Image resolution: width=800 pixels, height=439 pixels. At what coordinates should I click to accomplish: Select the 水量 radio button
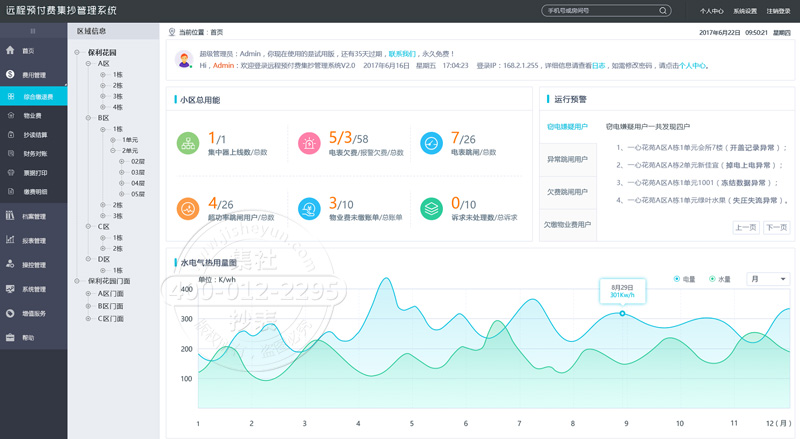coord(713,279)
